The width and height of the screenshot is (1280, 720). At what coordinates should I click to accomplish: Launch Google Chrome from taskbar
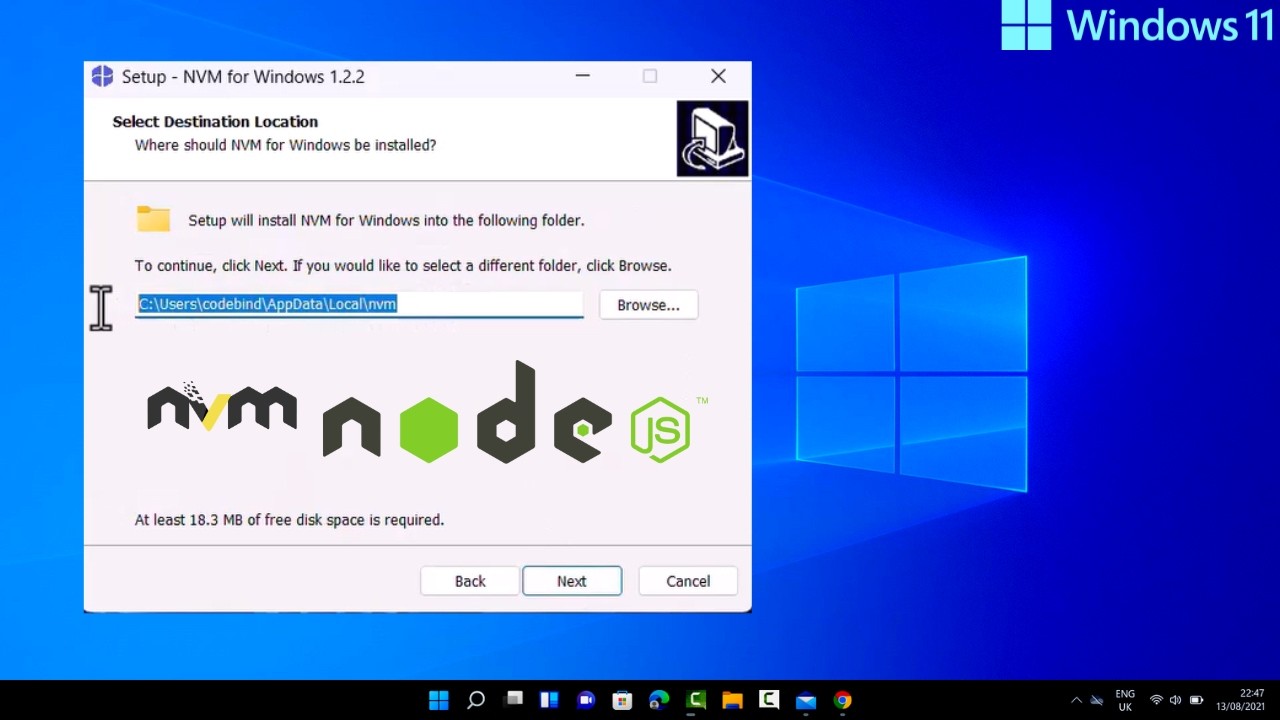843,700
